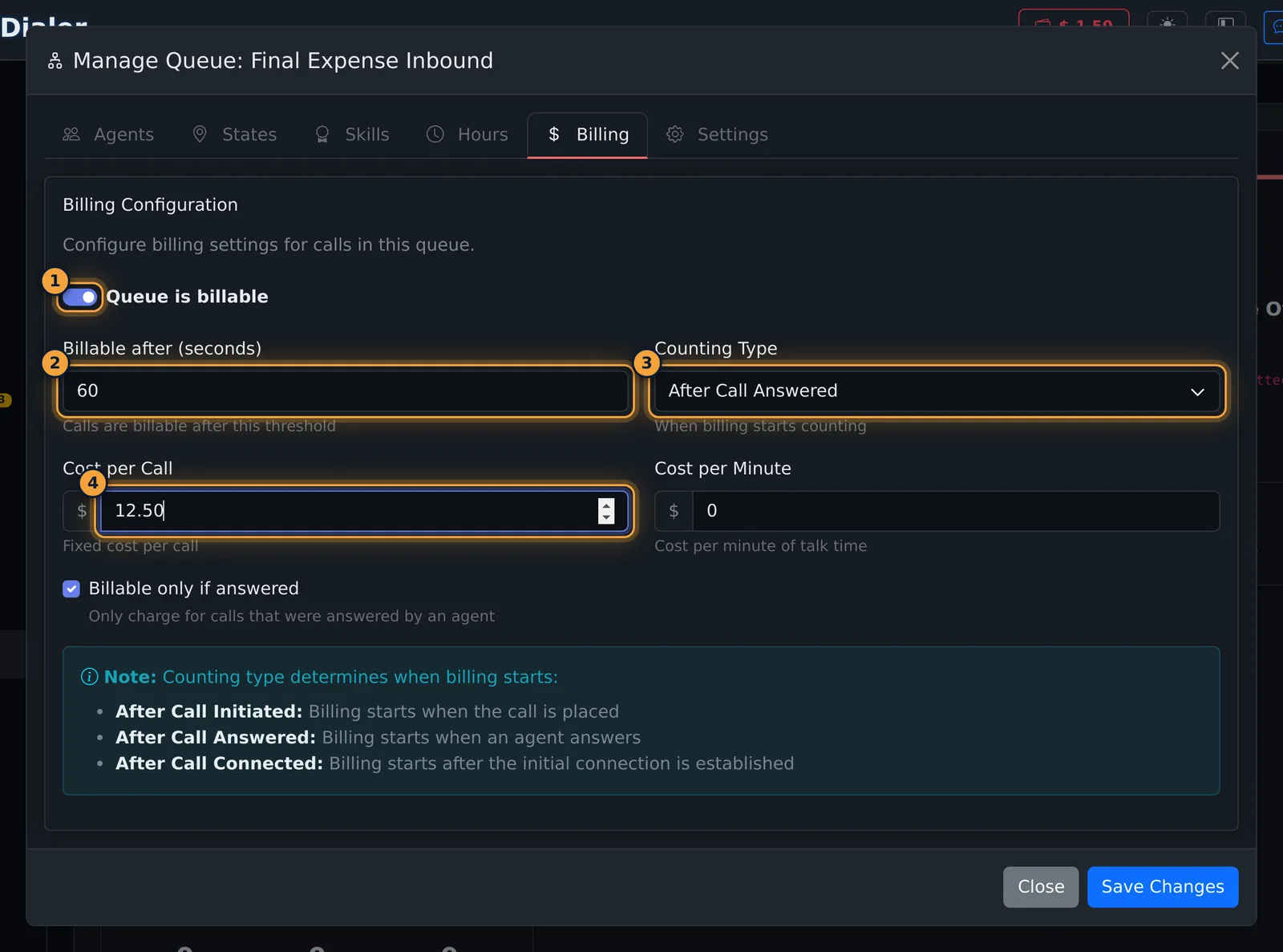Click the Hours clock icon

(435, 135)
